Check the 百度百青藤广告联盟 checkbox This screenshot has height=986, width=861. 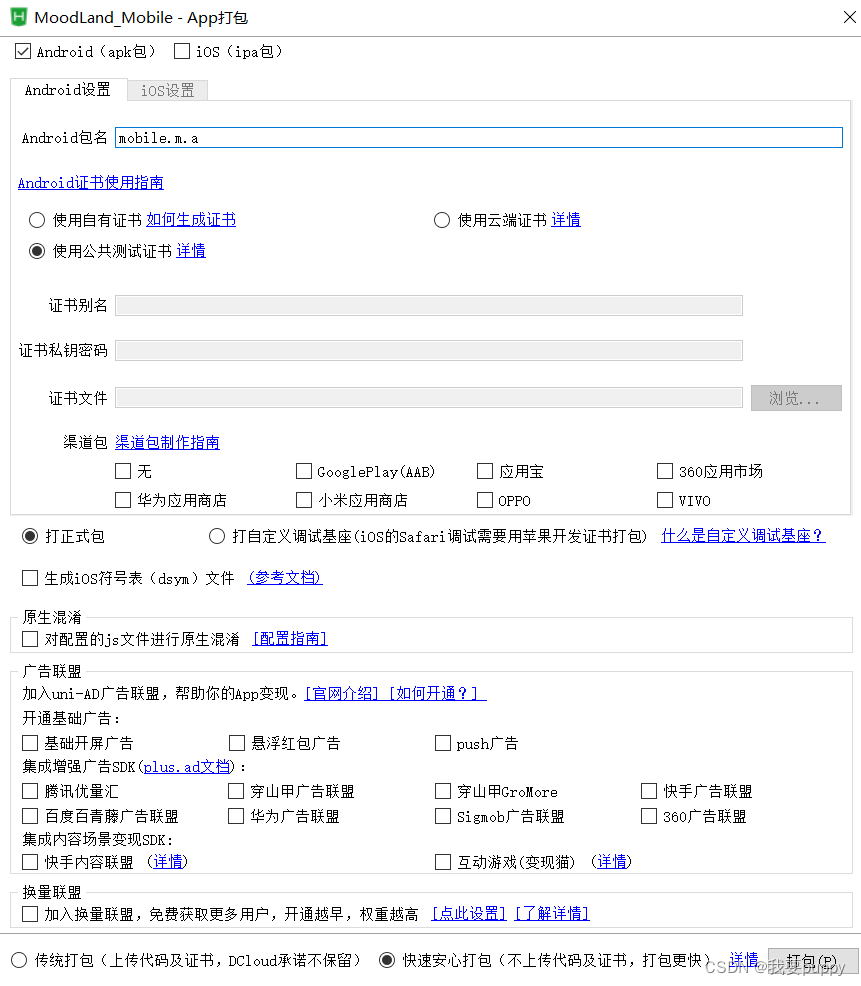tap(30, 816)
